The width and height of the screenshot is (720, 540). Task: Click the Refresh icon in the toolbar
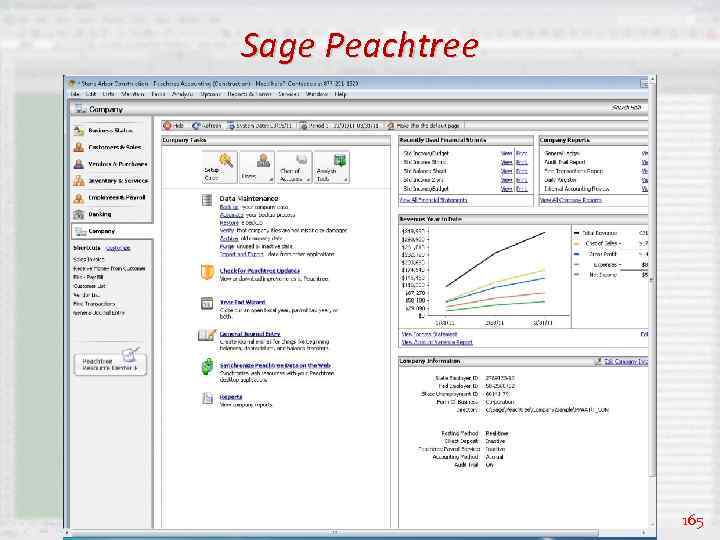pyautogui.click(x=196, y=125)
